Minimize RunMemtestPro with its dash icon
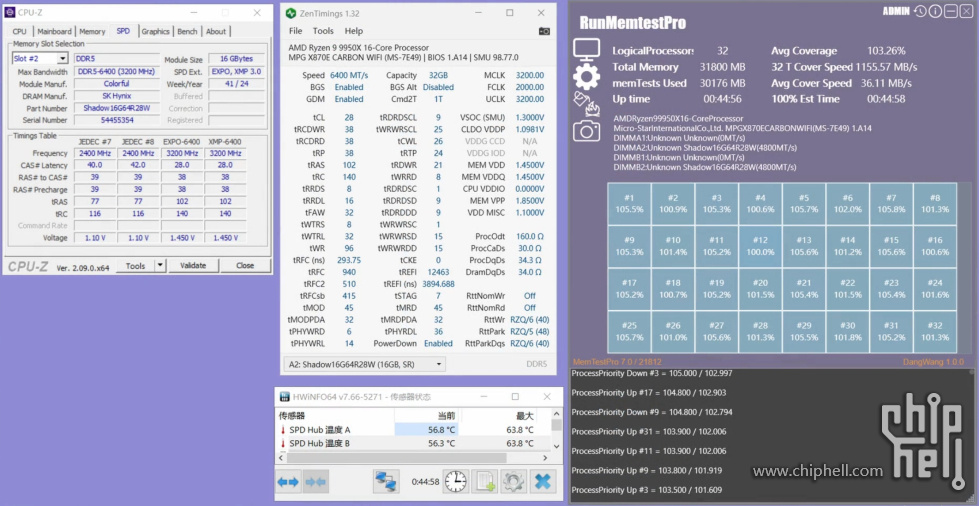Viewport: 979px width, 506px height. coord(950,11)
